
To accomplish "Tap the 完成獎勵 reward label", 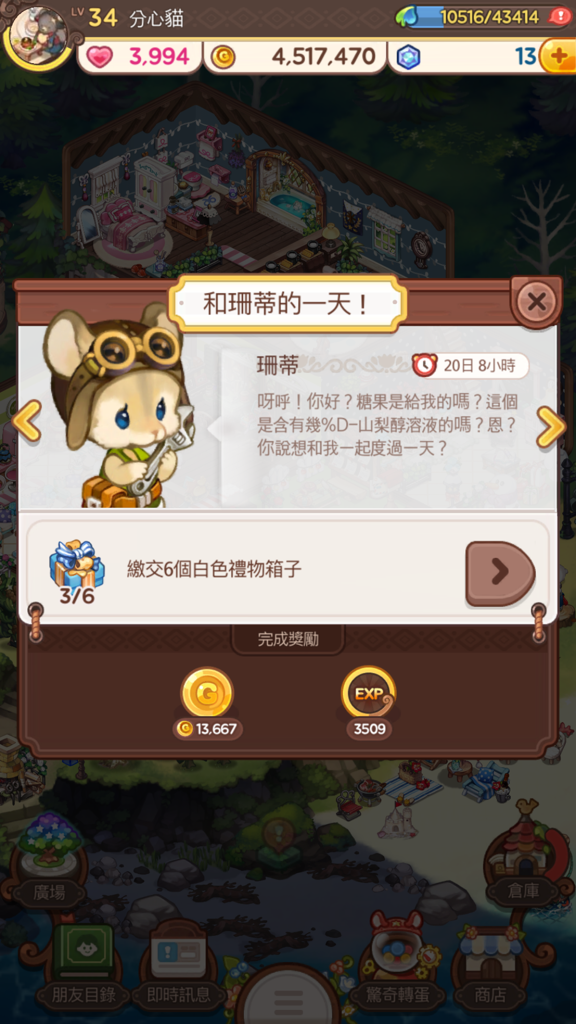I will [x=288, y=639].
